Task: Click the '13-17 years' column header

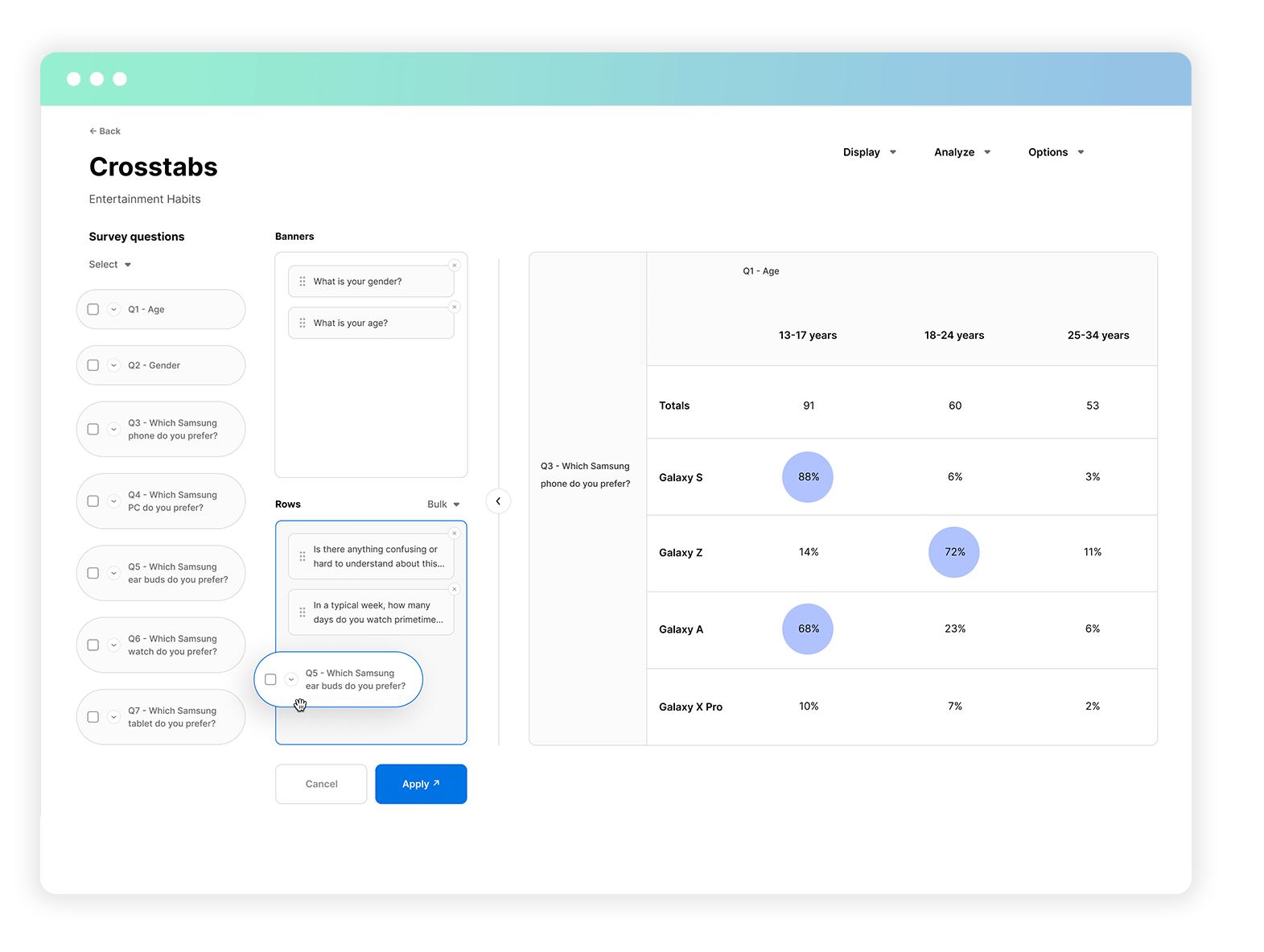Action: click(x=808, y=336)
